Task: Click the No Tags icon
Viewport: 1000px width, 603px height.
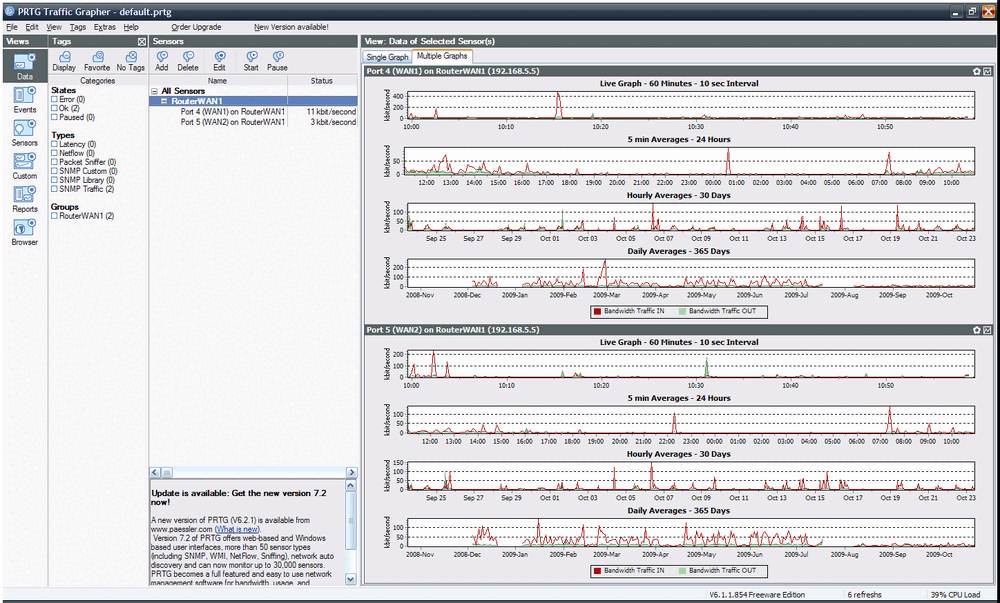Action: tap(130, 61)
